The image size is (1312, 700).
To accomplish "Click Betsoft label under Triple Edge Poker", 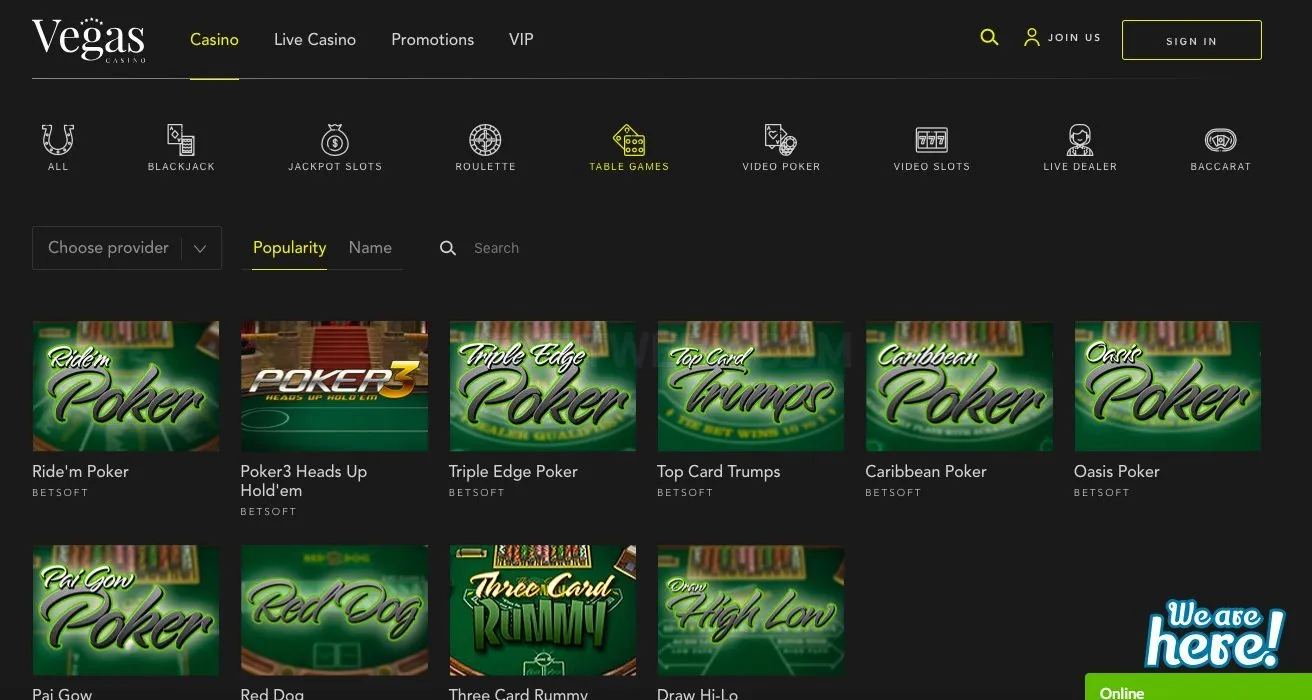I will tap(477, 493).
